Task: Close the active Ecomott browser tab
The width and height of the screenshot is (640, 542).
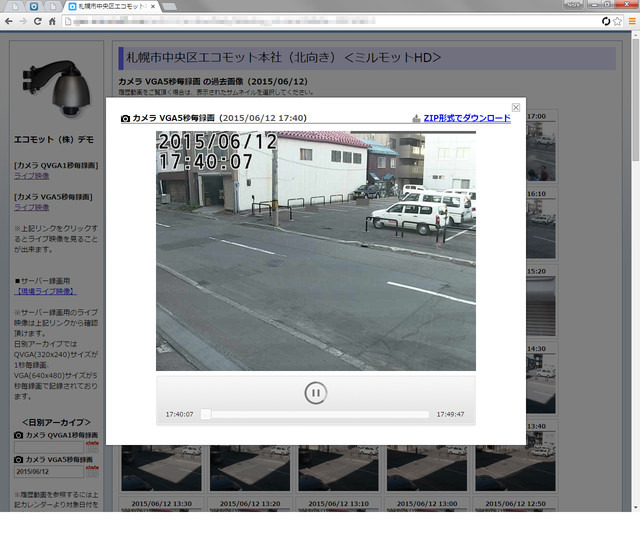Action: coord(153,7)
